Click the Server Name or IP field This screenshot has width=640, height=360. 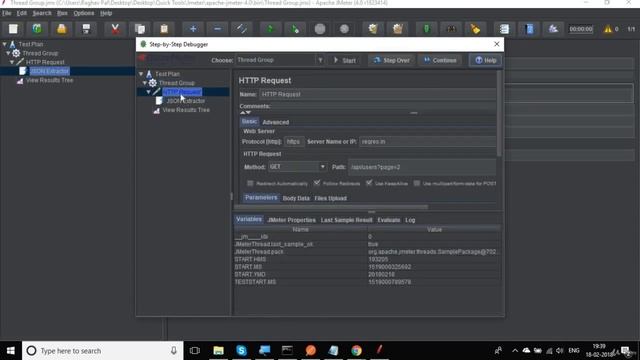coord(427,142)
